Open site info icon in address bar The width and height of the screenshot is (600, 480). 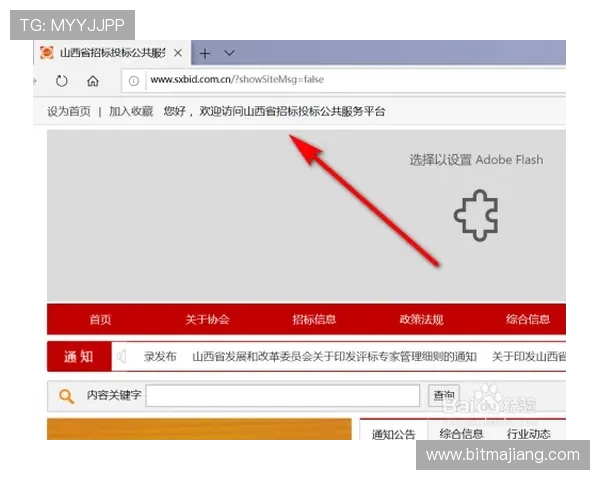(x=134, y=81)
